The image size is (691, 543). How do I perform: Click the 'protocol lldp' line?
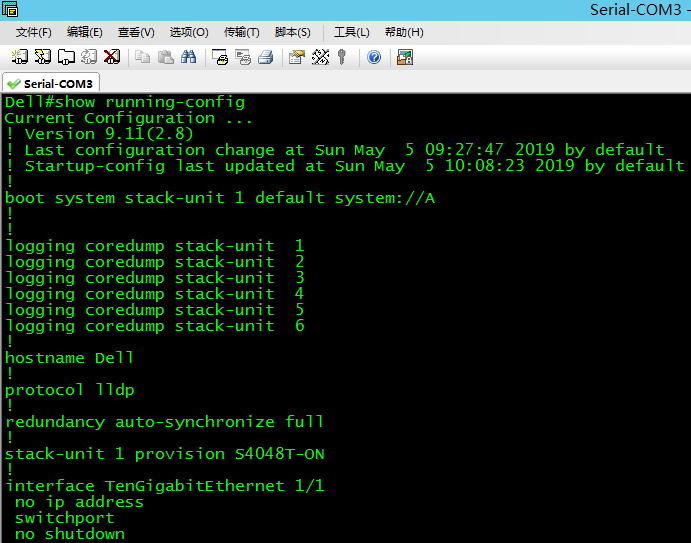(x=70, y=390)
